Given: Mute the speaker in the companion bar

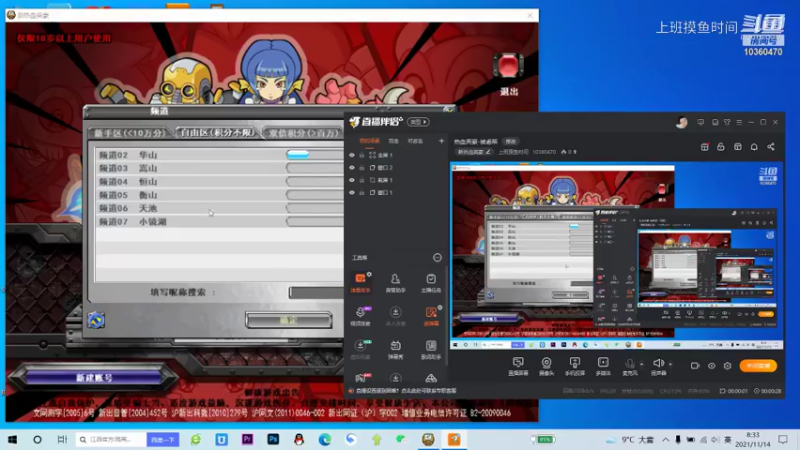Looking at the screenshot, I should tap(658, 366).
